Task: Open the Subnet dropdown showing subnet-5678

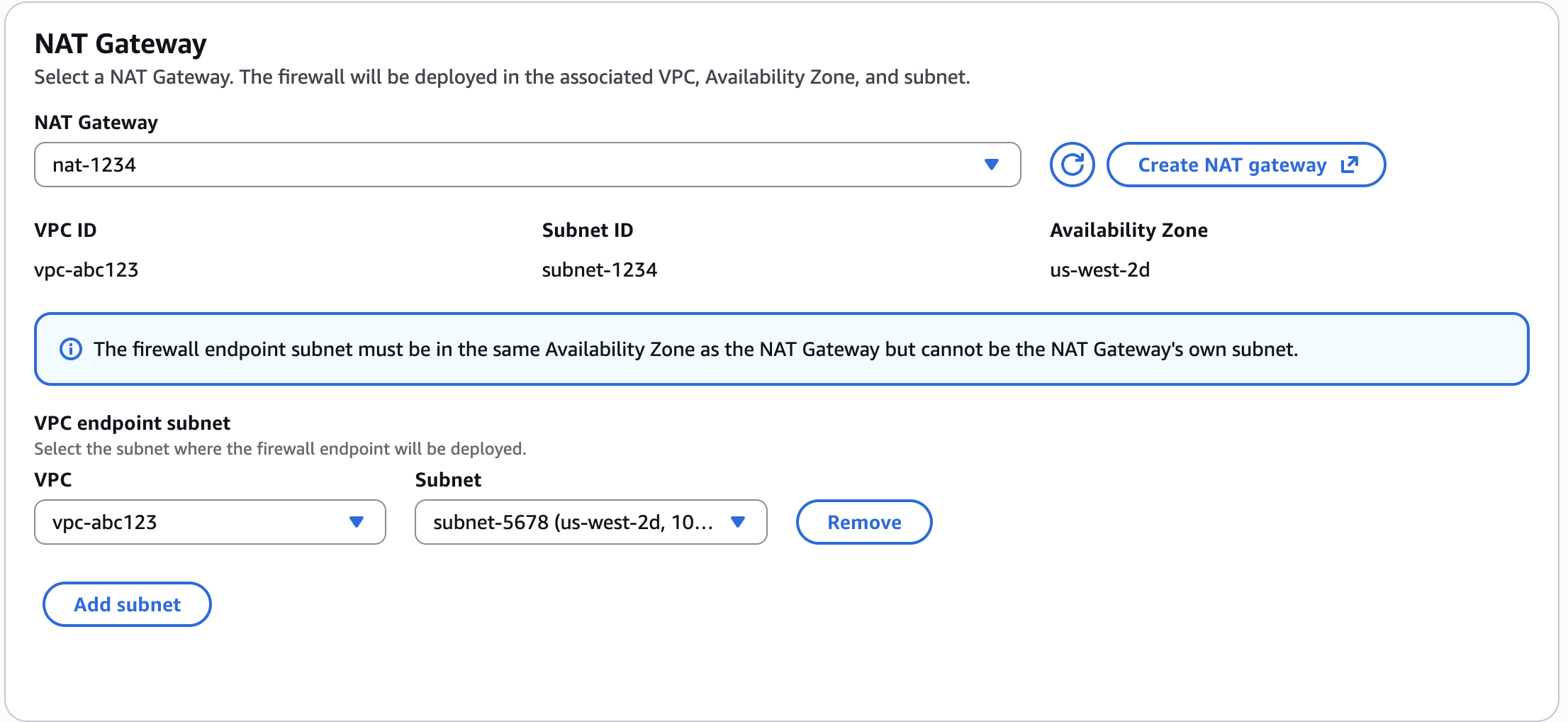Action: [591, 522]
